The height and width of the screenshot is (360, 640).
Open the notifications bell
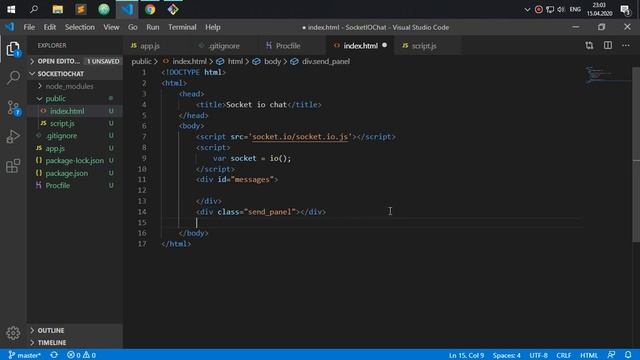tap(628, 355)
